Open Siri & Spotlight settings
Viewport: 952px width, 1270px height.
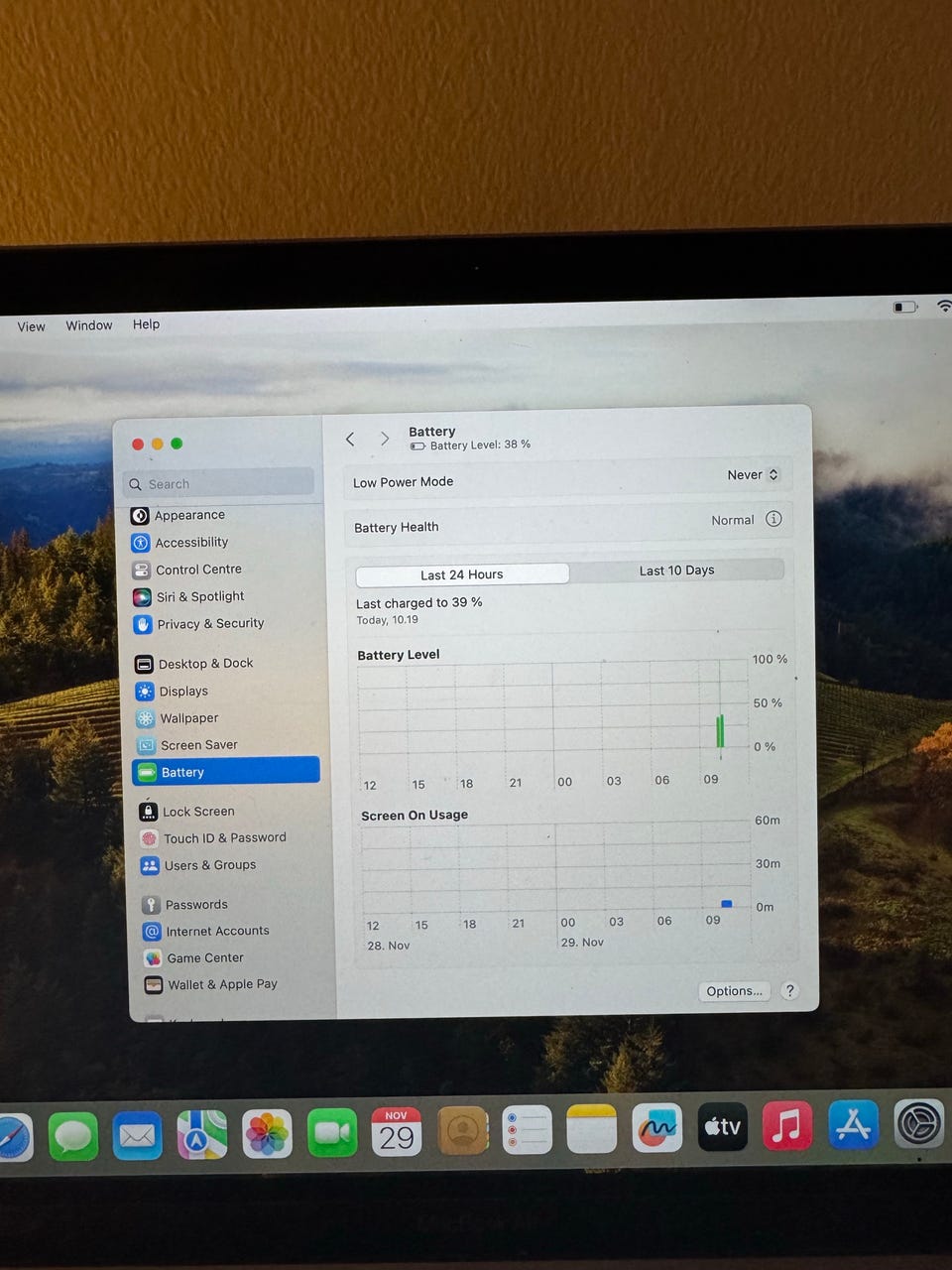(188, 596)
